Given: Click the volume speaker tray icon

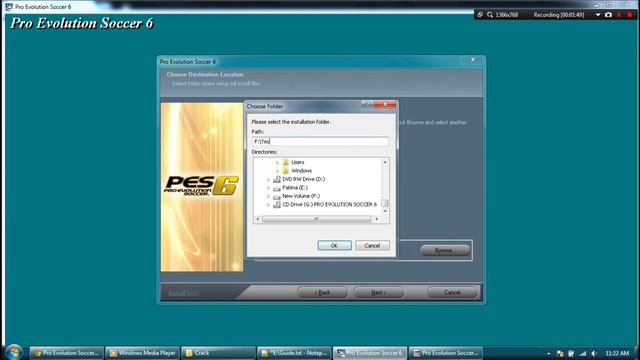Looking at the screenshot, I should [594, 353].
